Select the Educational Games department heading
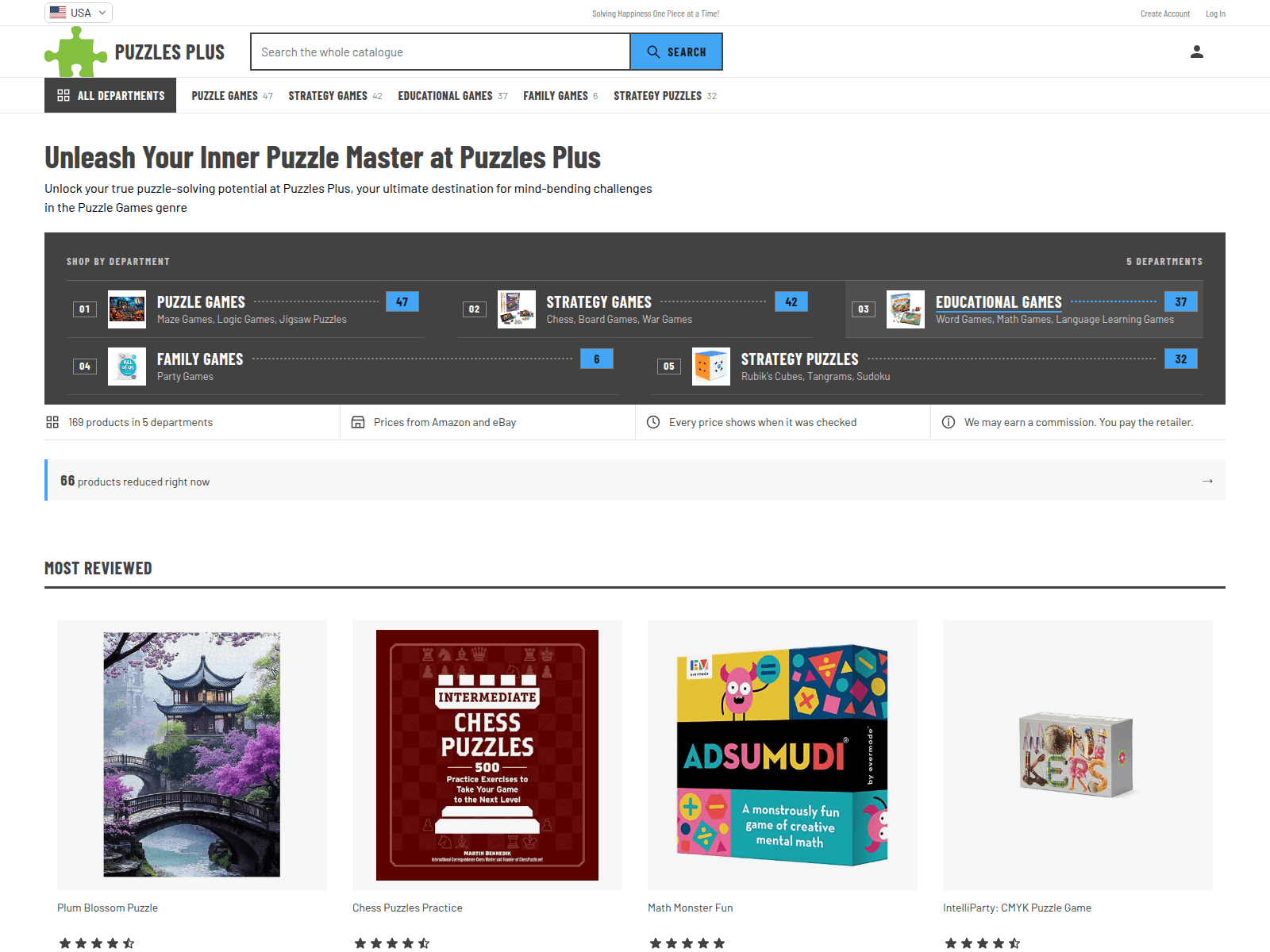The height and width of the screenshot is (952, 1270). tap(999, 302)
